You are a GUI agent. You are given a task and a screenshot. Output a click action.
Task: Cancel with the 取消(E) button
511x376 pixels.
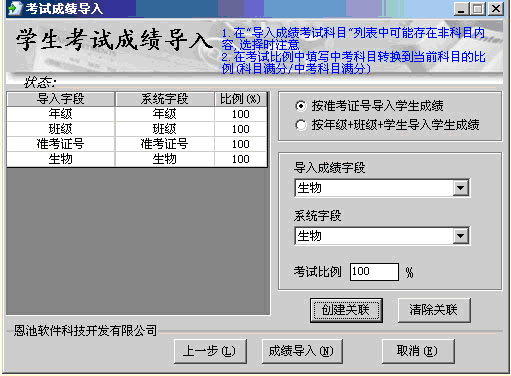click(418, 351)
